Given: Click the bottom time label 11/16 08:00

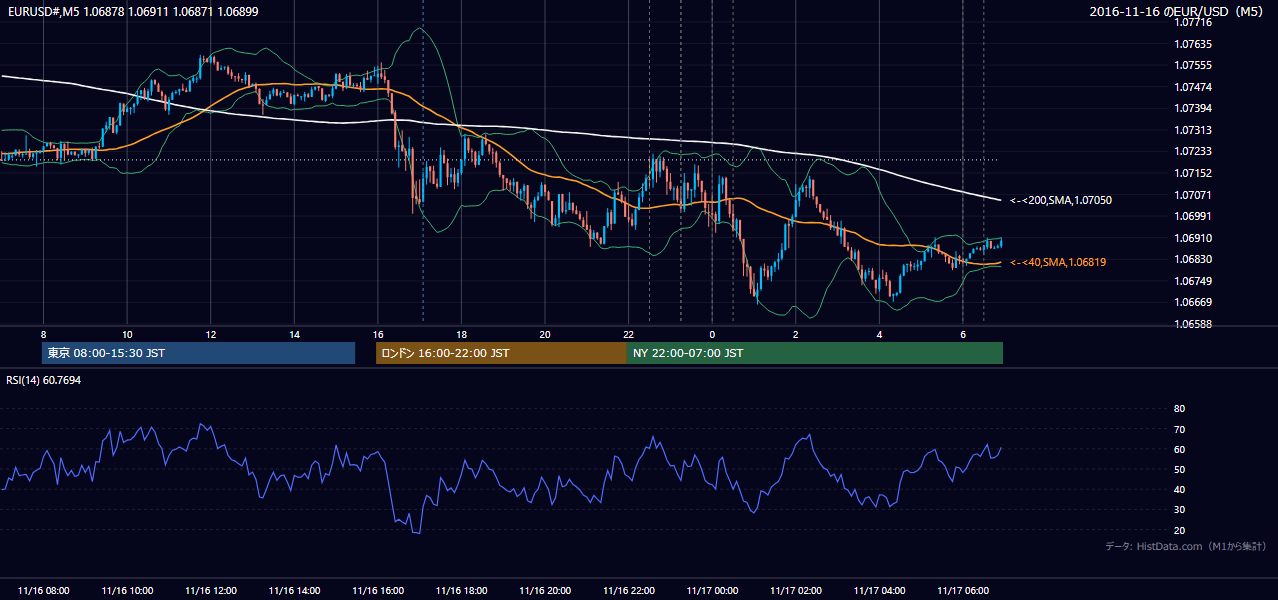Looking at the screenshot, I should pos(43,591).
